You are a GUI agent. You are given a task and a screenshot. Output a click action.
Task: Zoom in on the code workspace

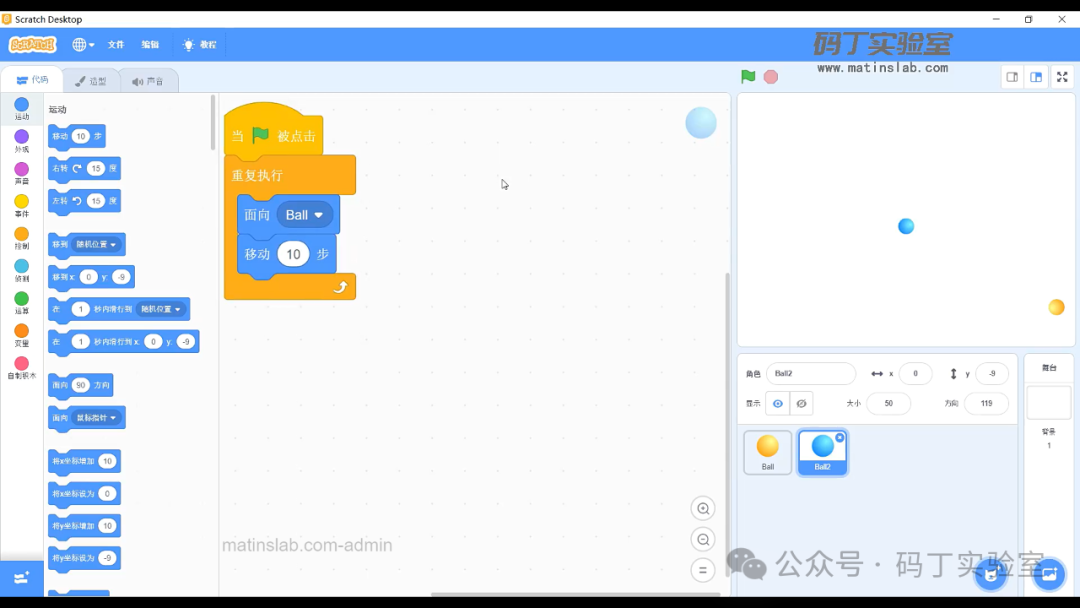pyautogui.click(x=703, y=509)
